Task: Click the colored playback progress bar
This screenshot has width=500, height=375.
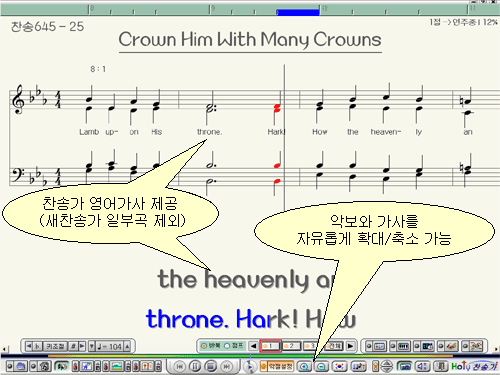Action: pos(250,356)
